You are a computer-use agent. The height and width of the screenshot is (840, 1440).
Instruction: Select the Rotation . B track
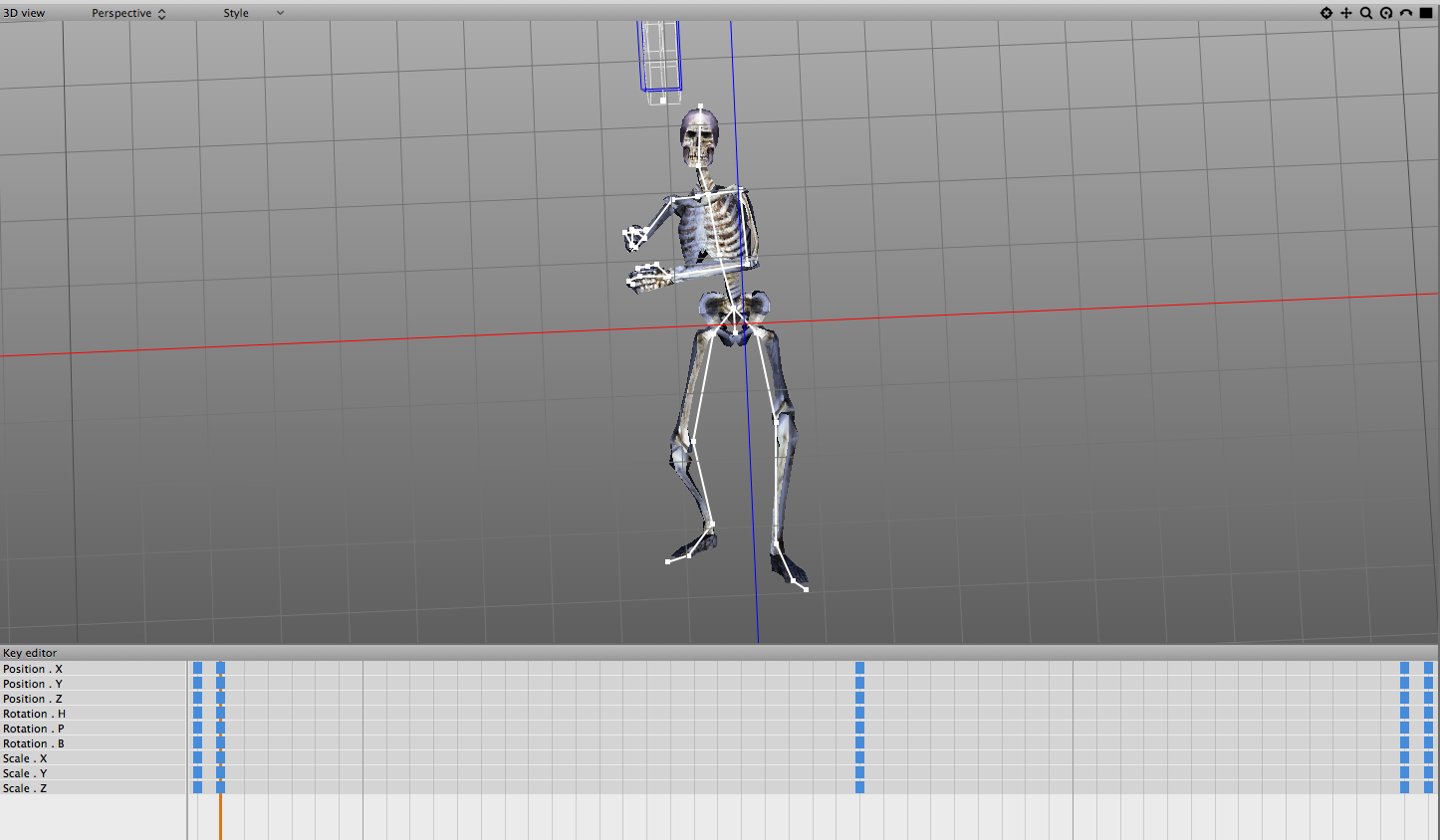(34, 743)
